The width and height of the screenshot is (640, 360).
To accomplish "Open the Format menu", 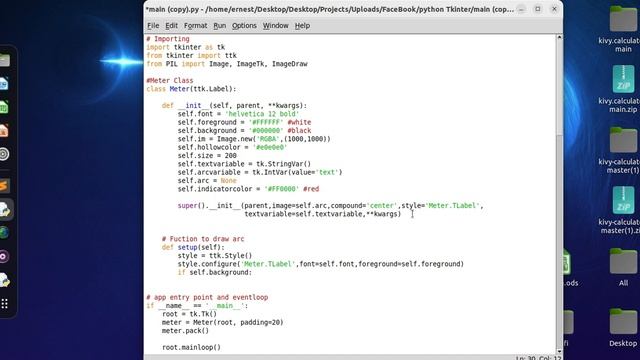I will coord(196,26).
